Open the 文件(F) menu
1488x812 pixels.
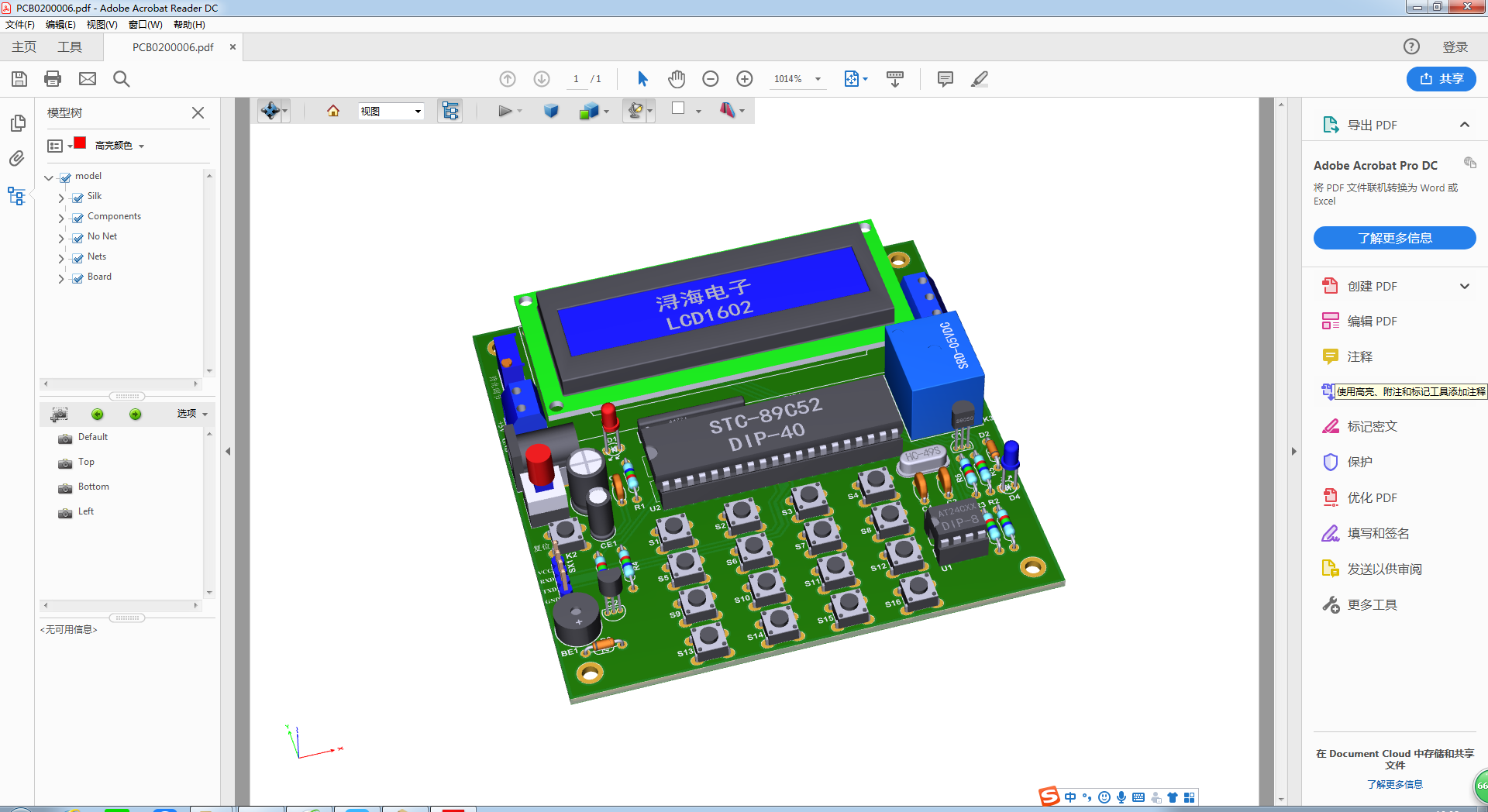(x=20, y=25)
